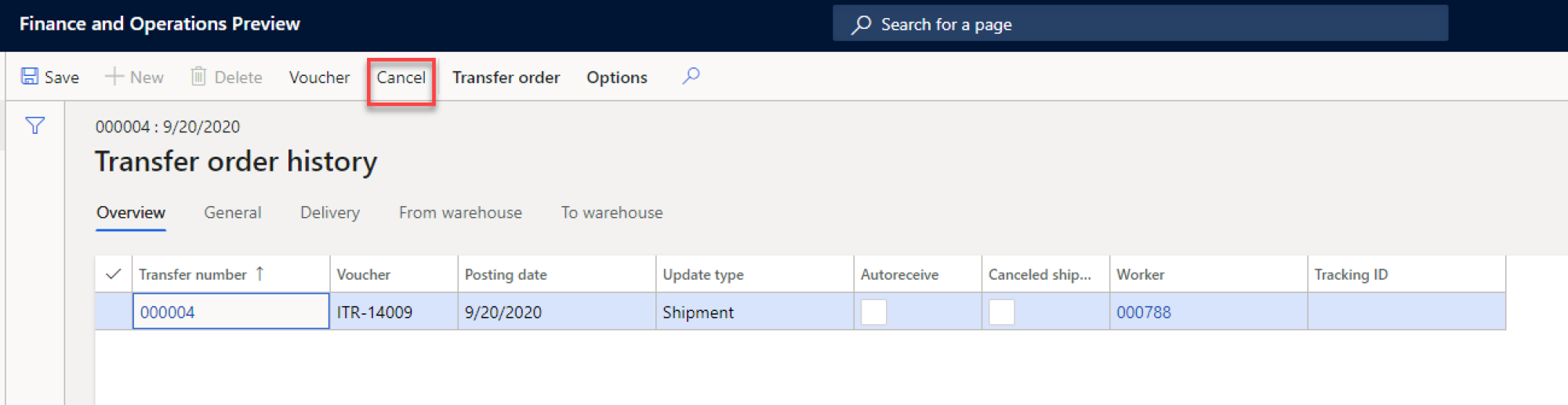Switch to the General tab
Screen dimensions: 1568x405
click(x=232, y=212)
